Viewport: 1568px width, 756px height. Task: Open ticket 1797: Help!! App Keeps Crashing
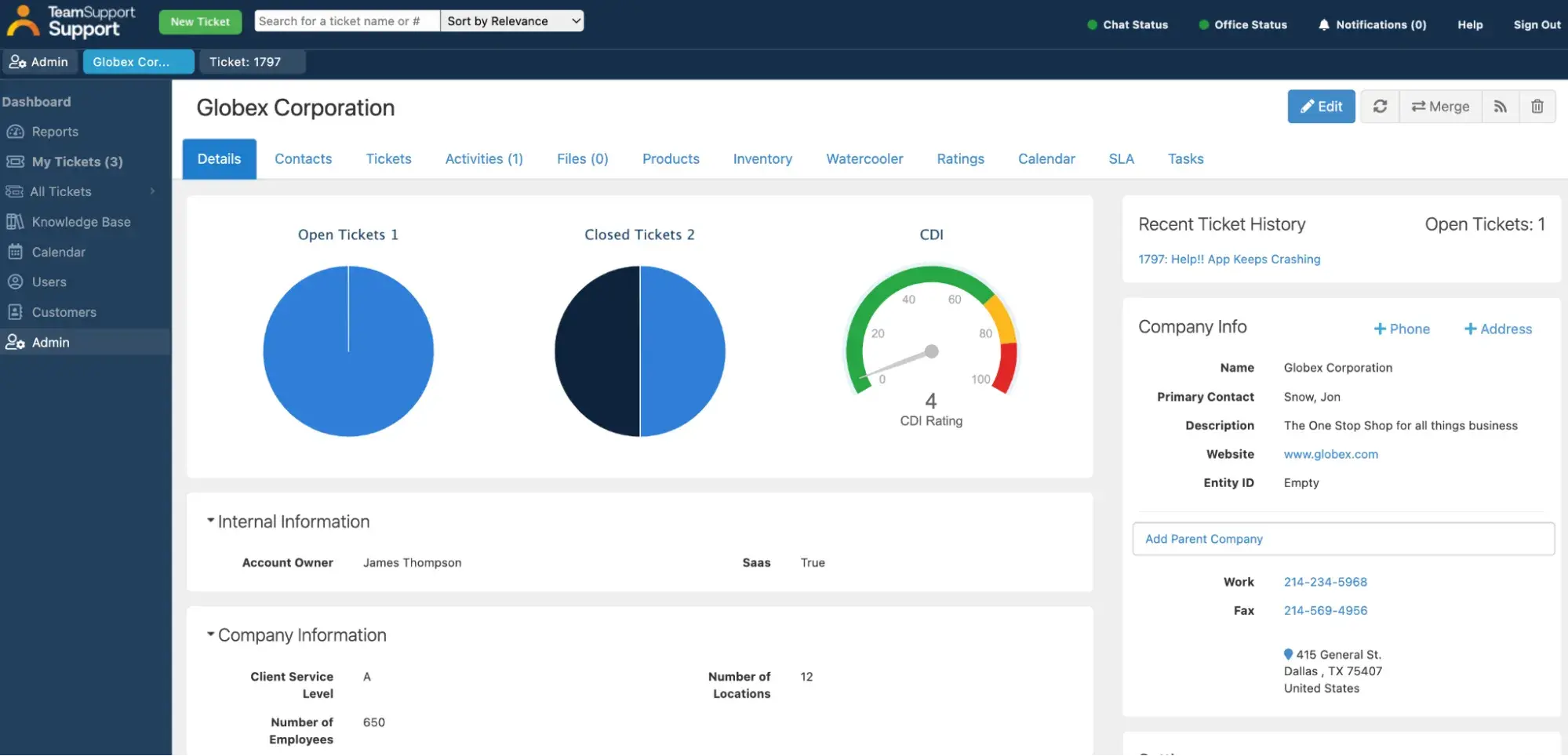coord(1229,260)
